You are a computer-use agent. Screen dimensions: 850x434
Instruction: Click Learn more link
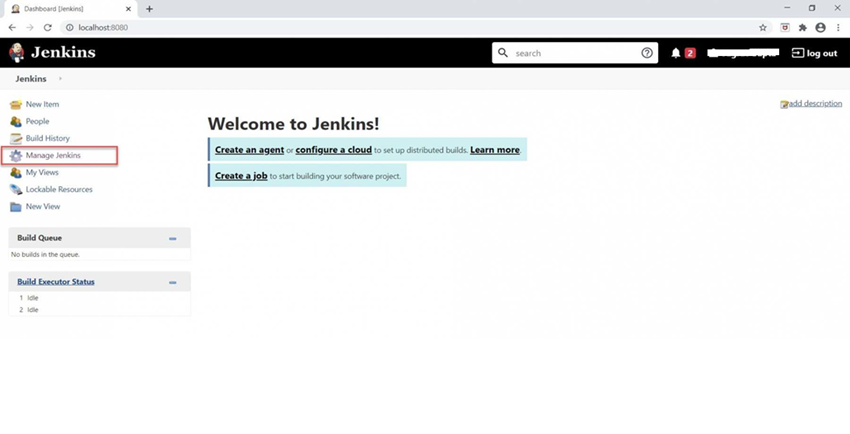tap(495, 150)
